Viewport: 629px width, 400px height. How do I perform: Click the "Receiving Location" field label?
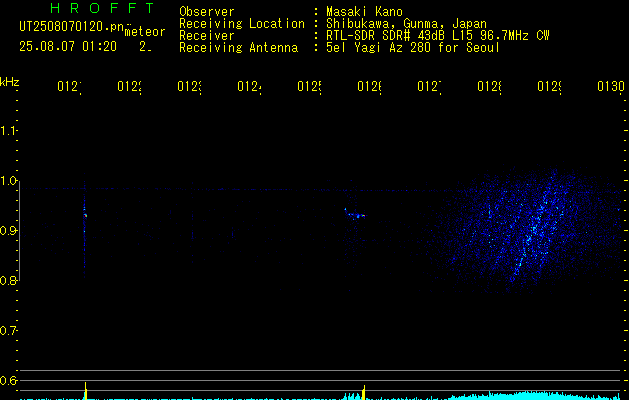(242, 24)
